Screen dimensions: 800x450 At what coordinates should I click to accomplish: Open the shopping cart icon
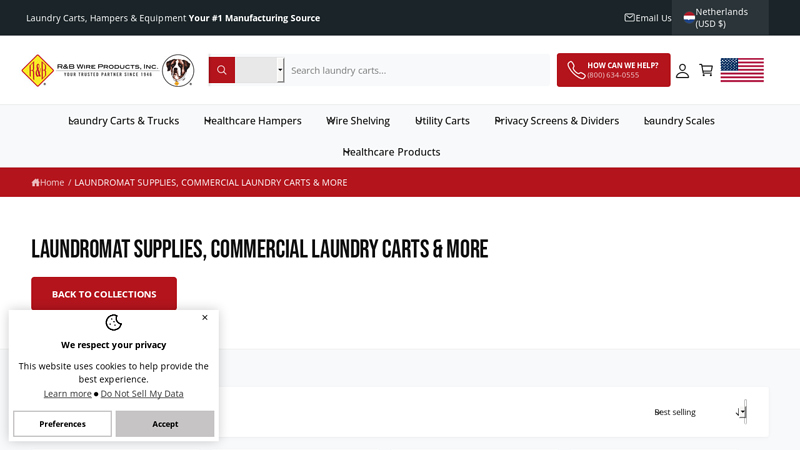click(x=706, y=70)
